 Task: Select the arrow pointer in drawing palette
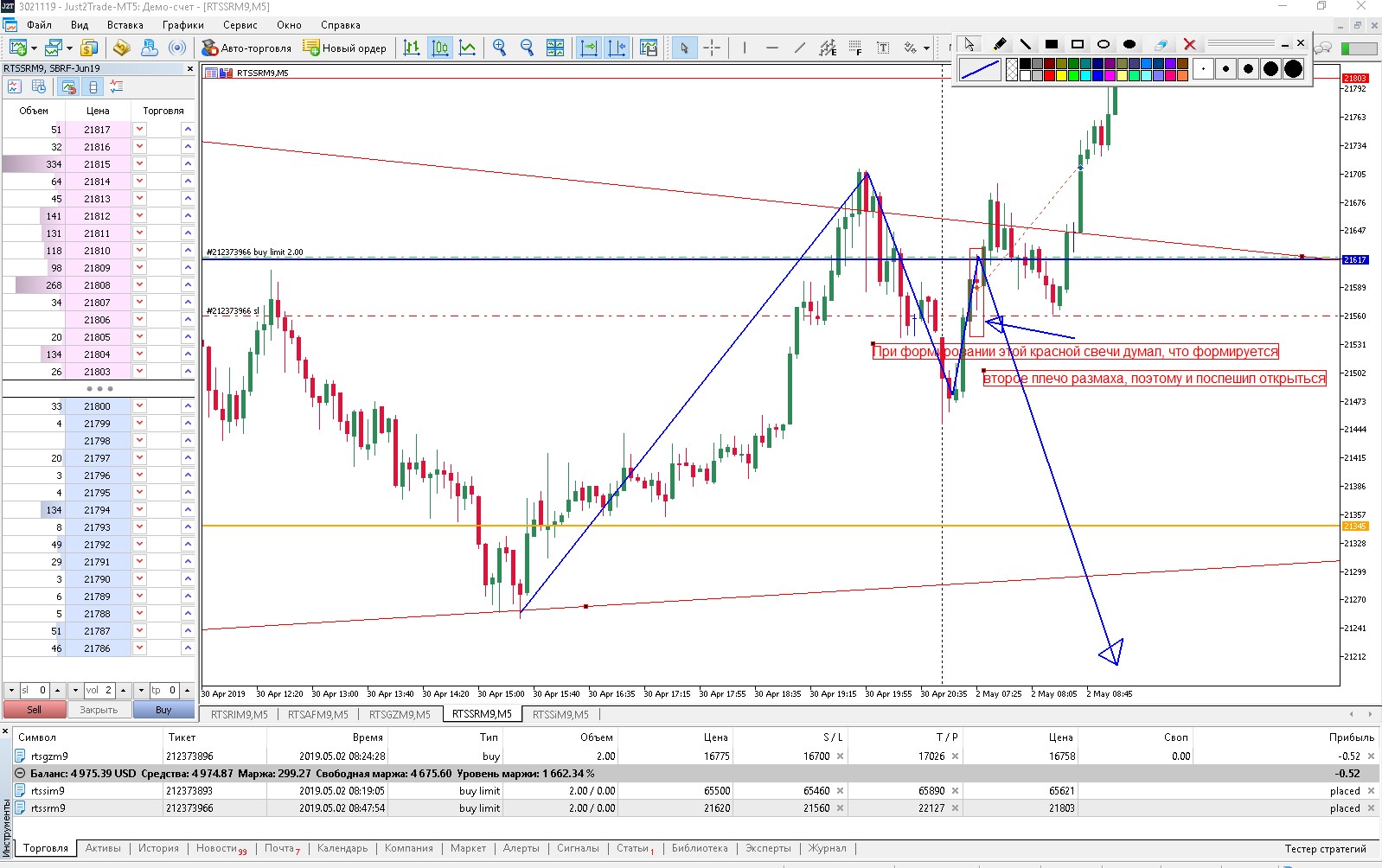coord(969,44)
